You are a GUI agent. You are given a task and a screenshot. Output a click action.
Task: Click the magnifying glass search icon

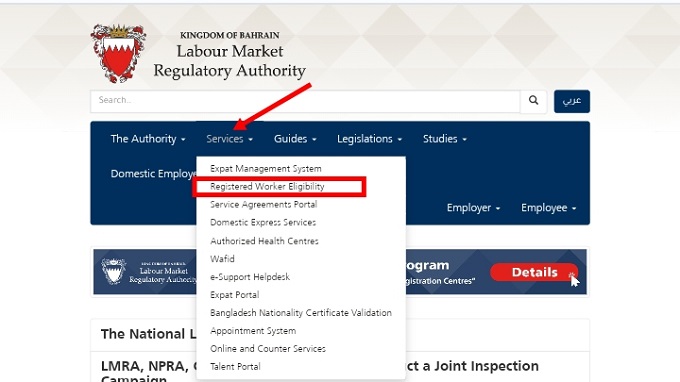(533, 101)
